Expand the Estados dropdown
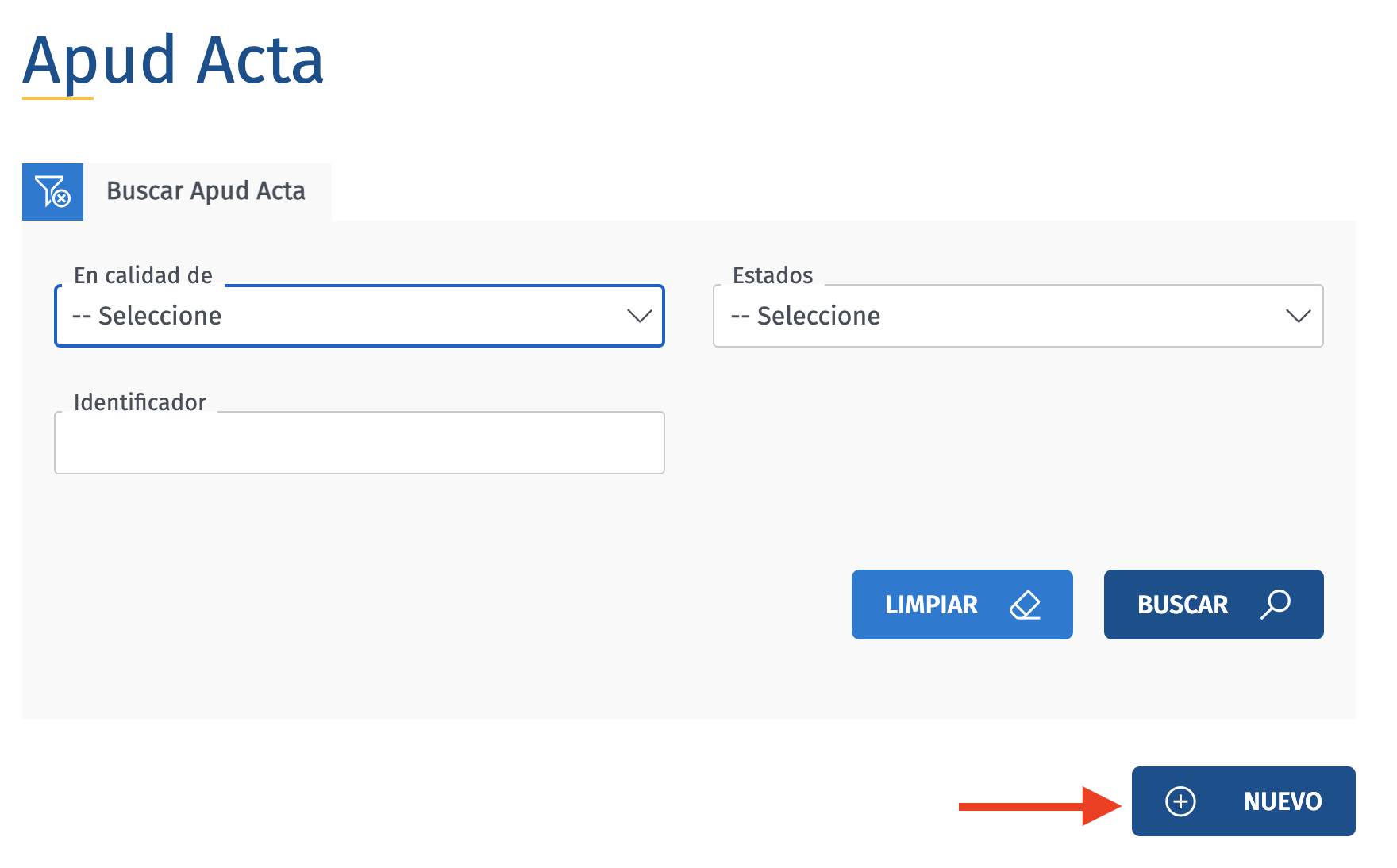Viewport: 1397px width, 868px height. click(x=1018, y=316)
